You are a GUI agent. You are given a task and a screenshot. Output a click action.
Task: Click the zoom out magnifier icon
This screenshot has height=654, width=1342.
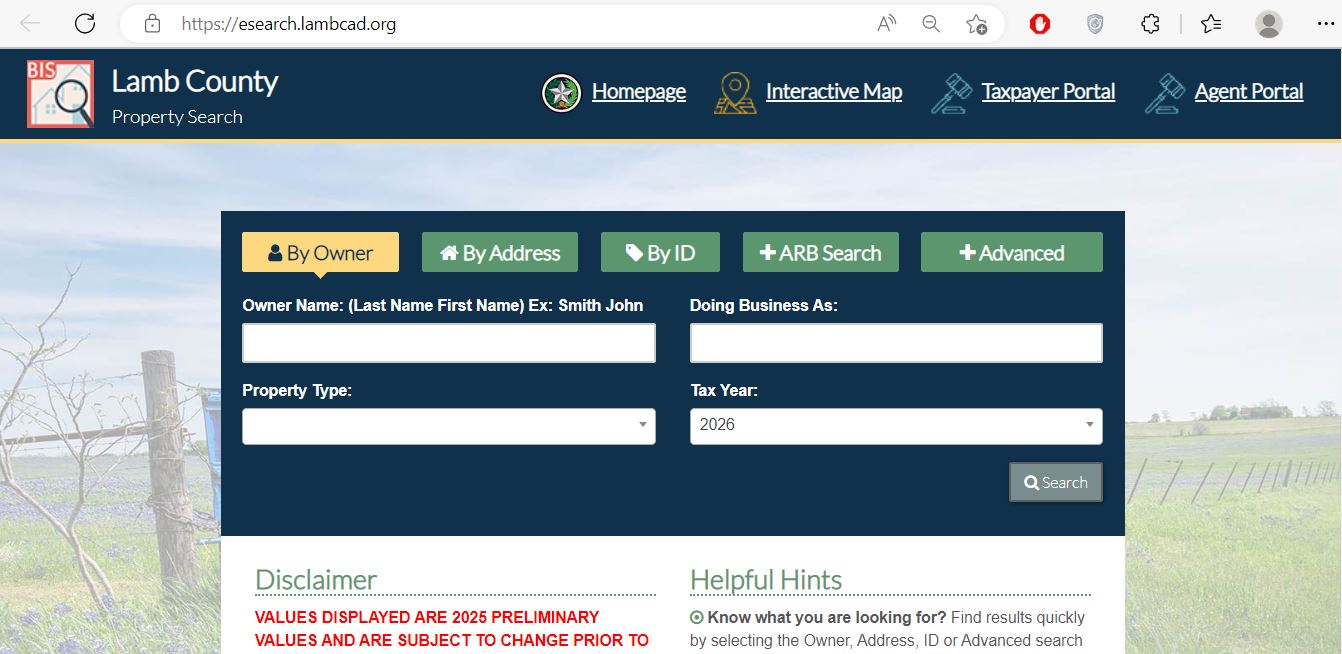(x=931, y=24)
